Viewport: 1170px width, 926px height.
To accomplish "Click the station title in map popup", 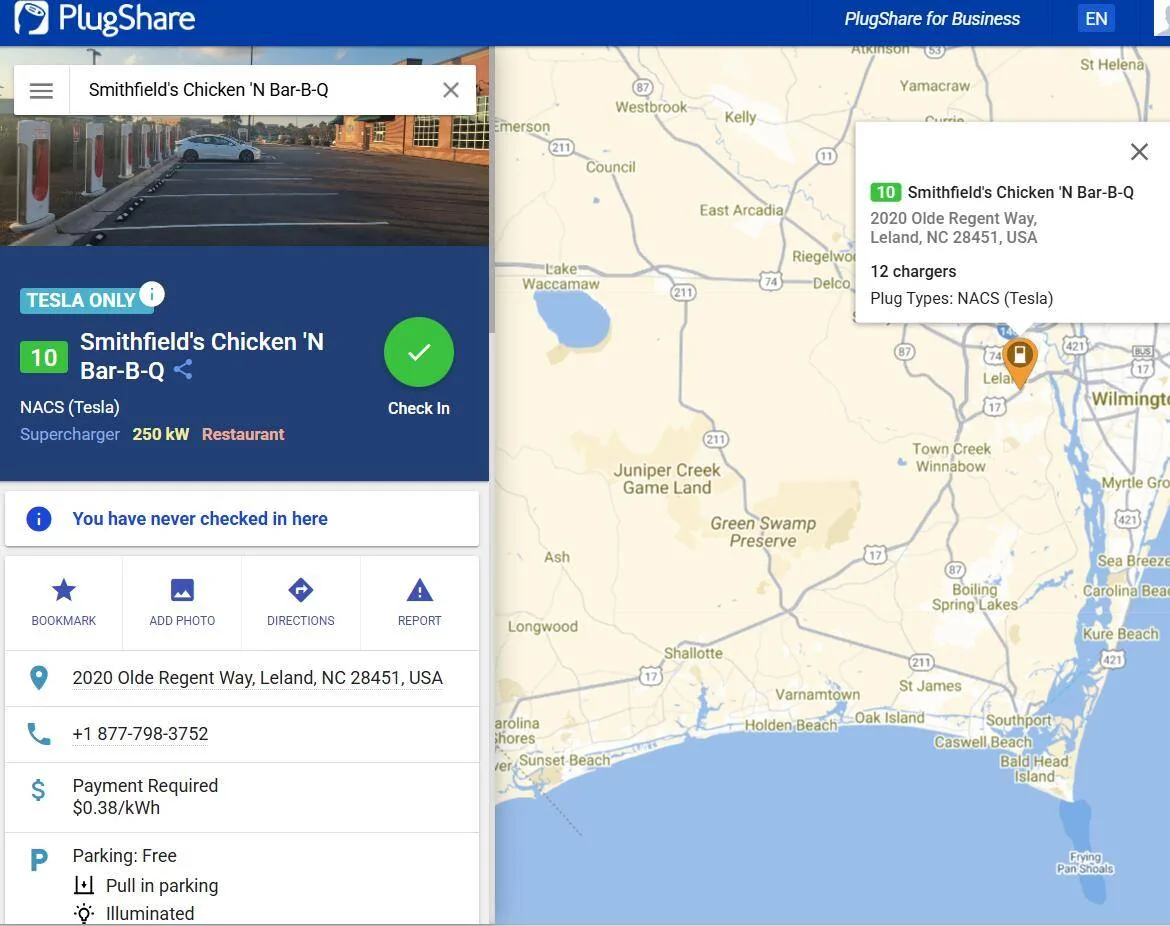I will coord(1020,193).
